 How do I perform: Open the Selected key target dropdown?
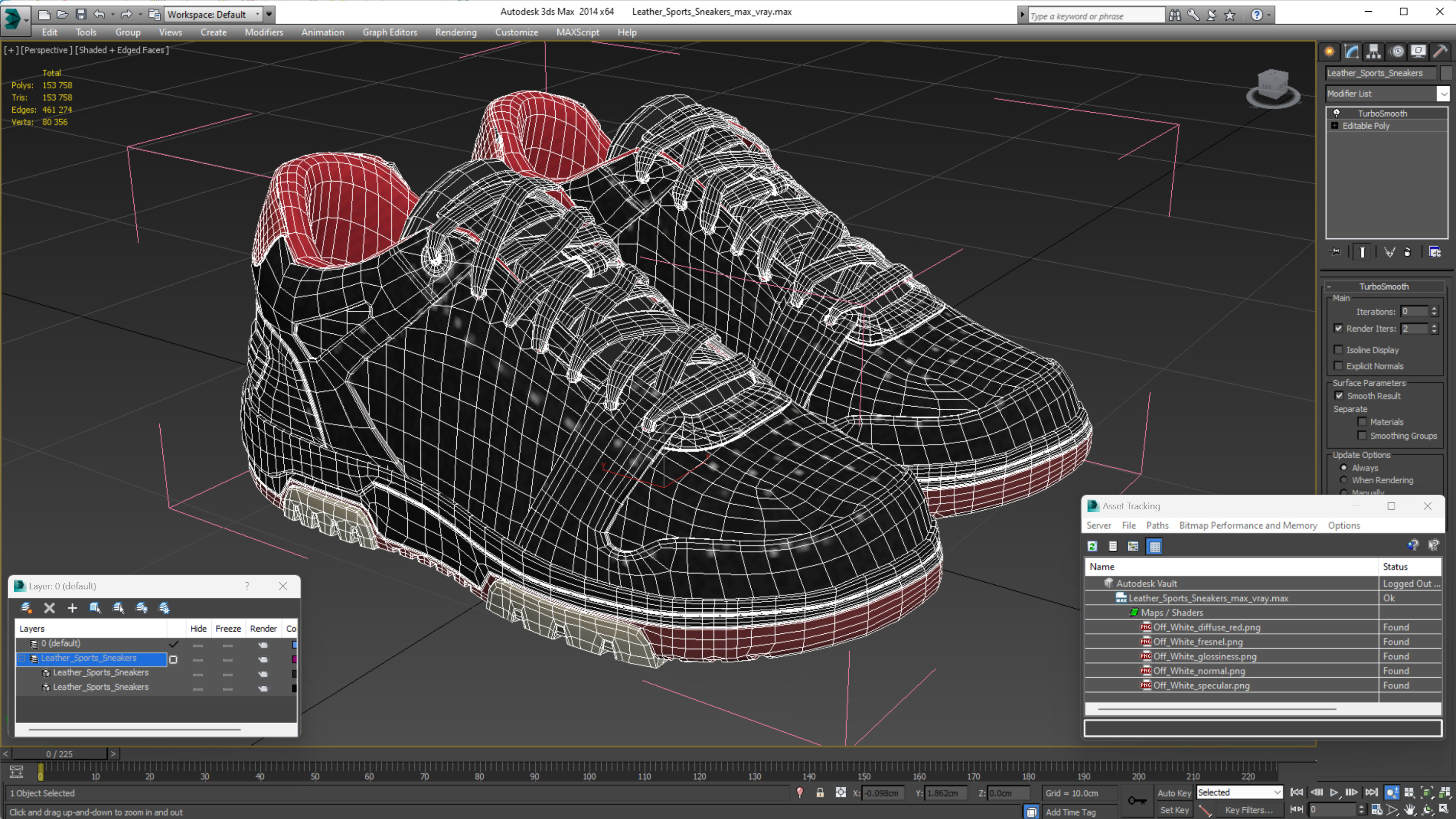tap(1239, 792)
